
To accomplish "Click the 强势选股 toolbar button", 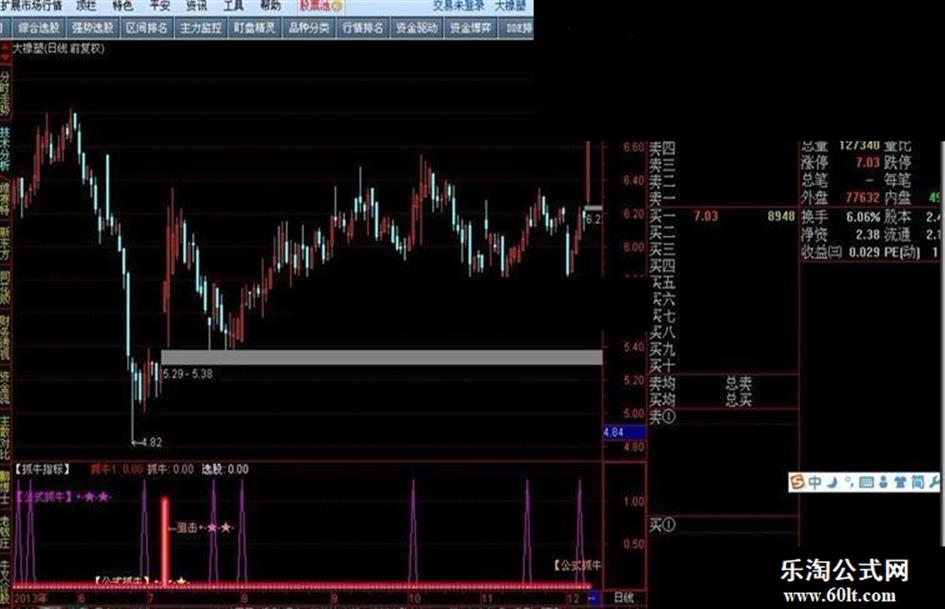I will click(x=93, y=28).
